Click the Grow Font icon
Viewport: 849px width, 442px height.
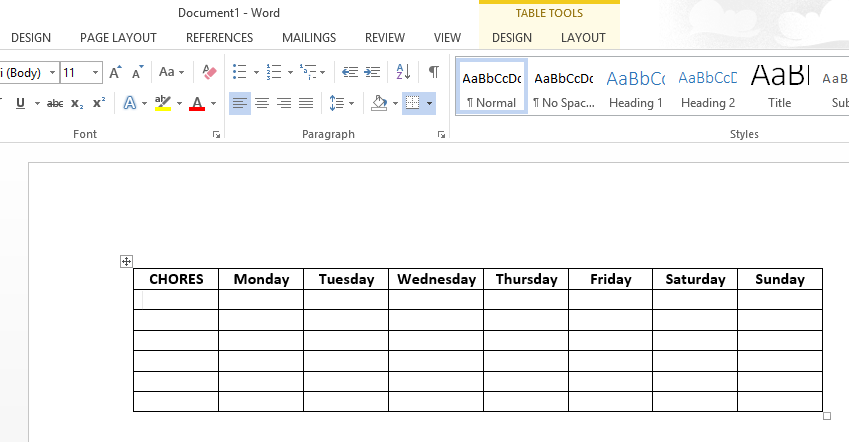(x=116, y=72)
